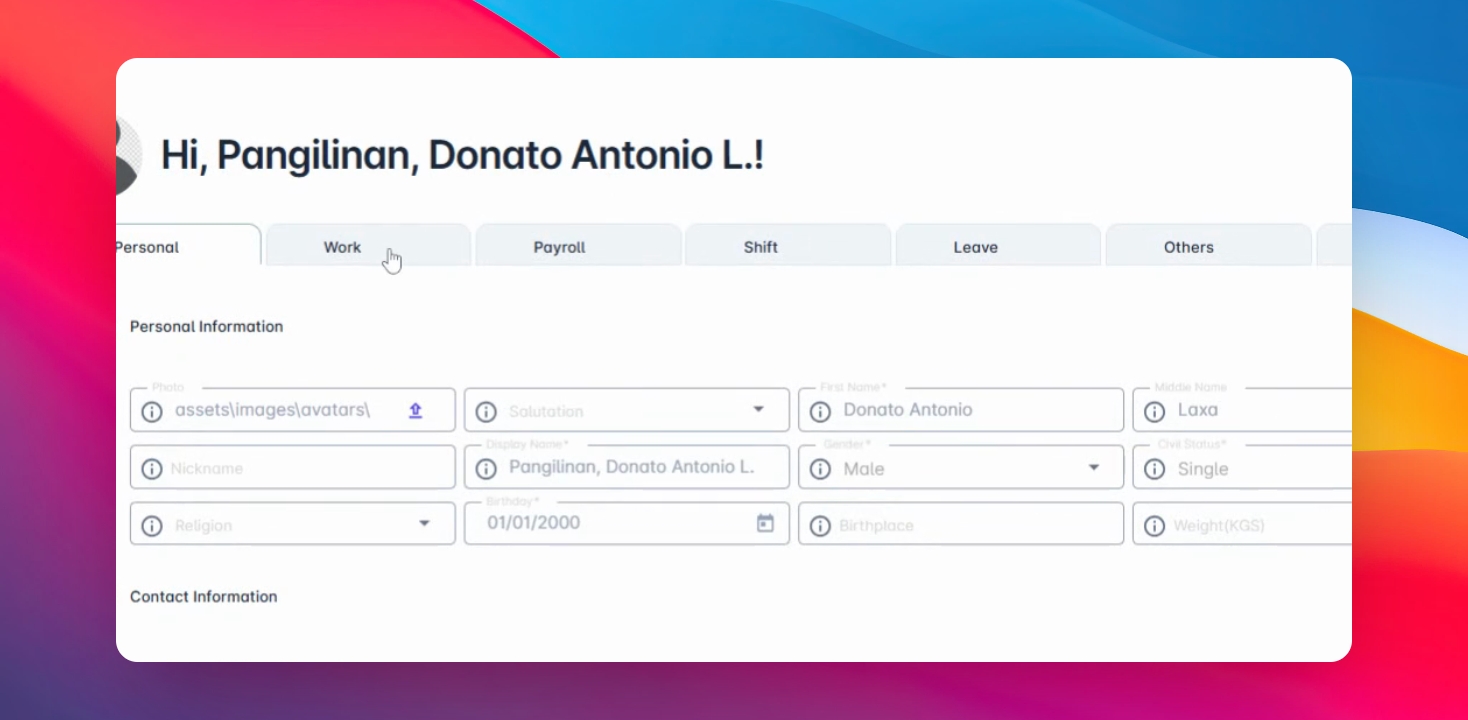1468x720 pixels.
Task: Click info icon beside Display Name
Action: tap(486, 468)
